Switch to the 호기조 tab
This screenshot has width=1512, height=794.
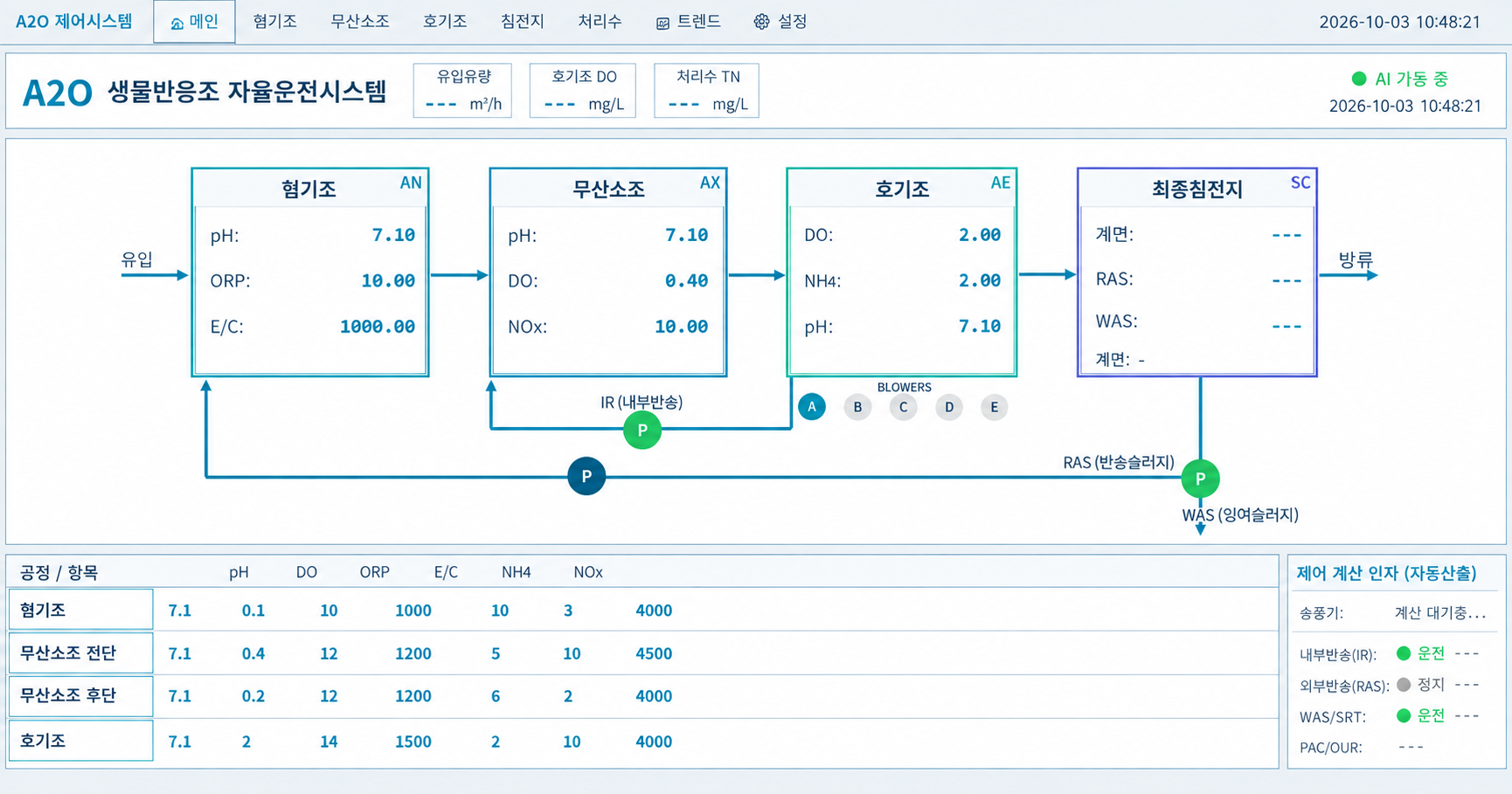click(445, 22)
